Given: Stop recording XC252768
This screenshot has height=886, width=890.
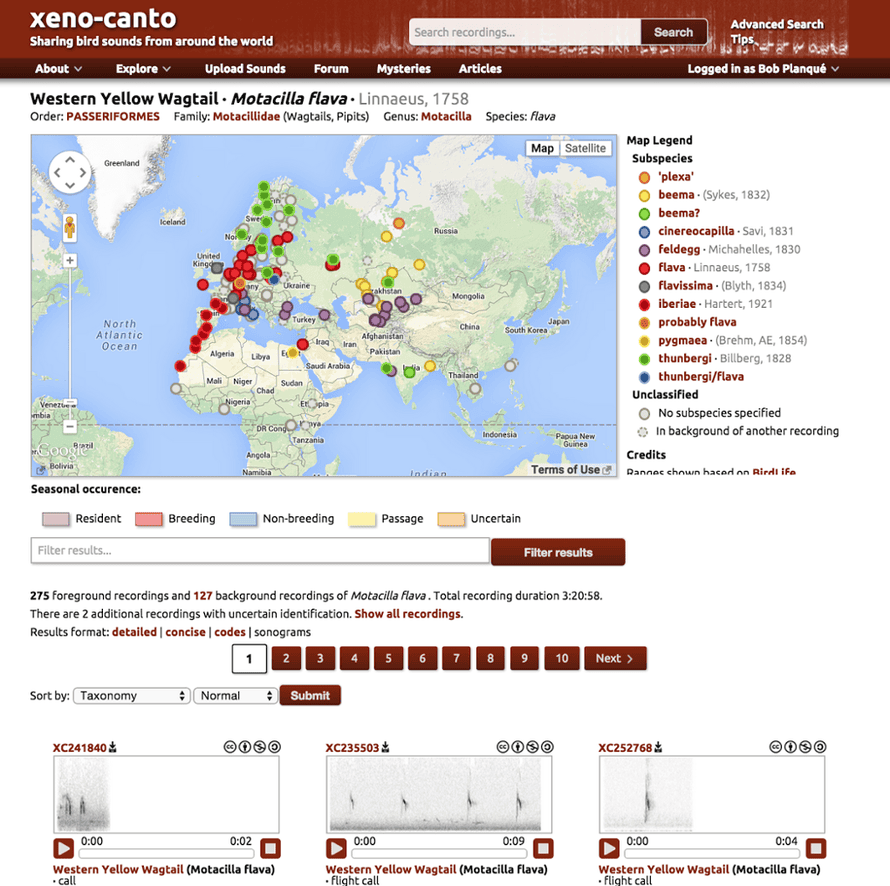Looking at the screenshot, I should pos(816,849).
